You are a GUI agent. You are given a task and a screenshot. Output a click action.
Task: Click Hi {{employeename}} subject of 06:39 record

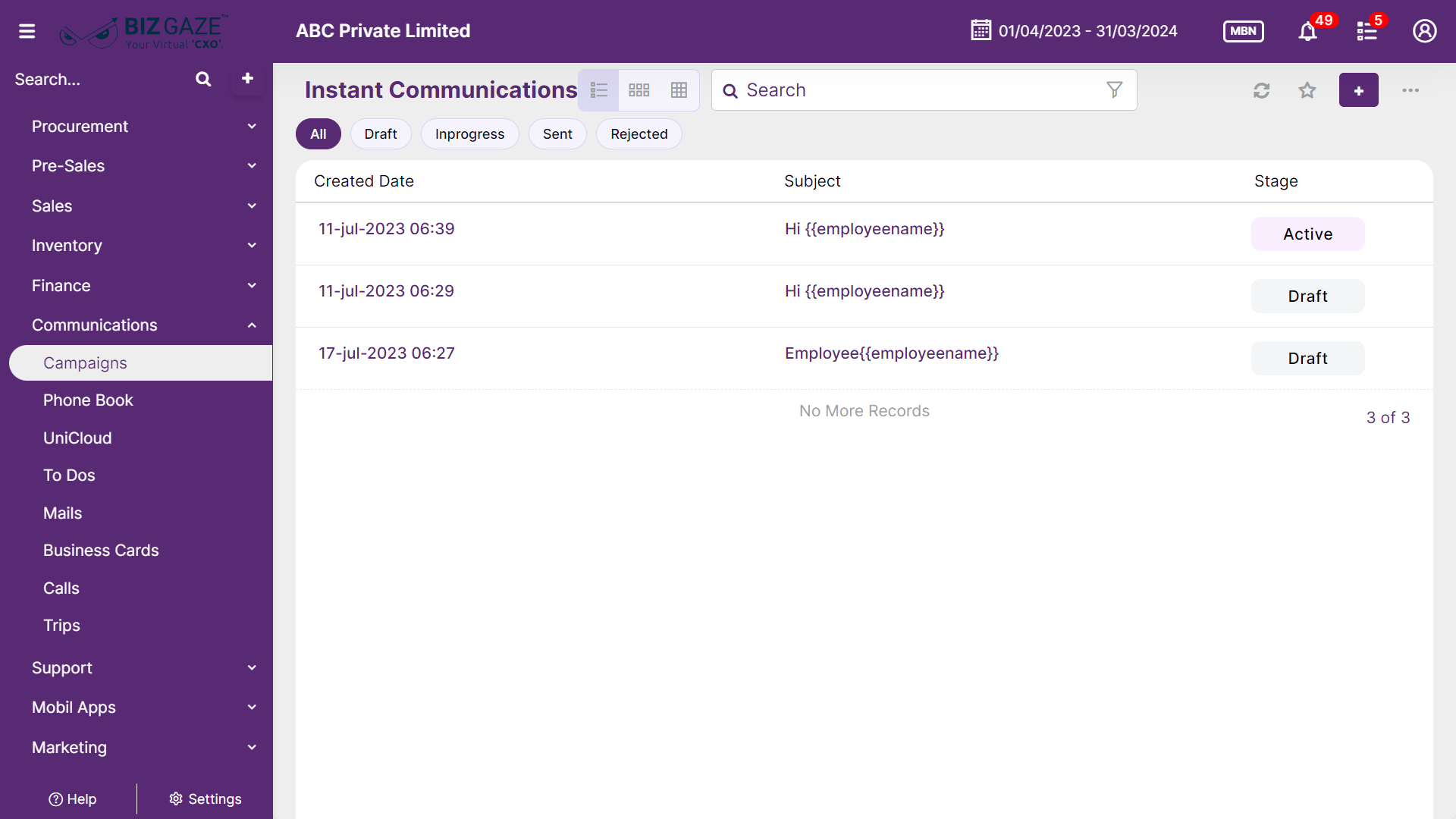[x=864, y=228]
